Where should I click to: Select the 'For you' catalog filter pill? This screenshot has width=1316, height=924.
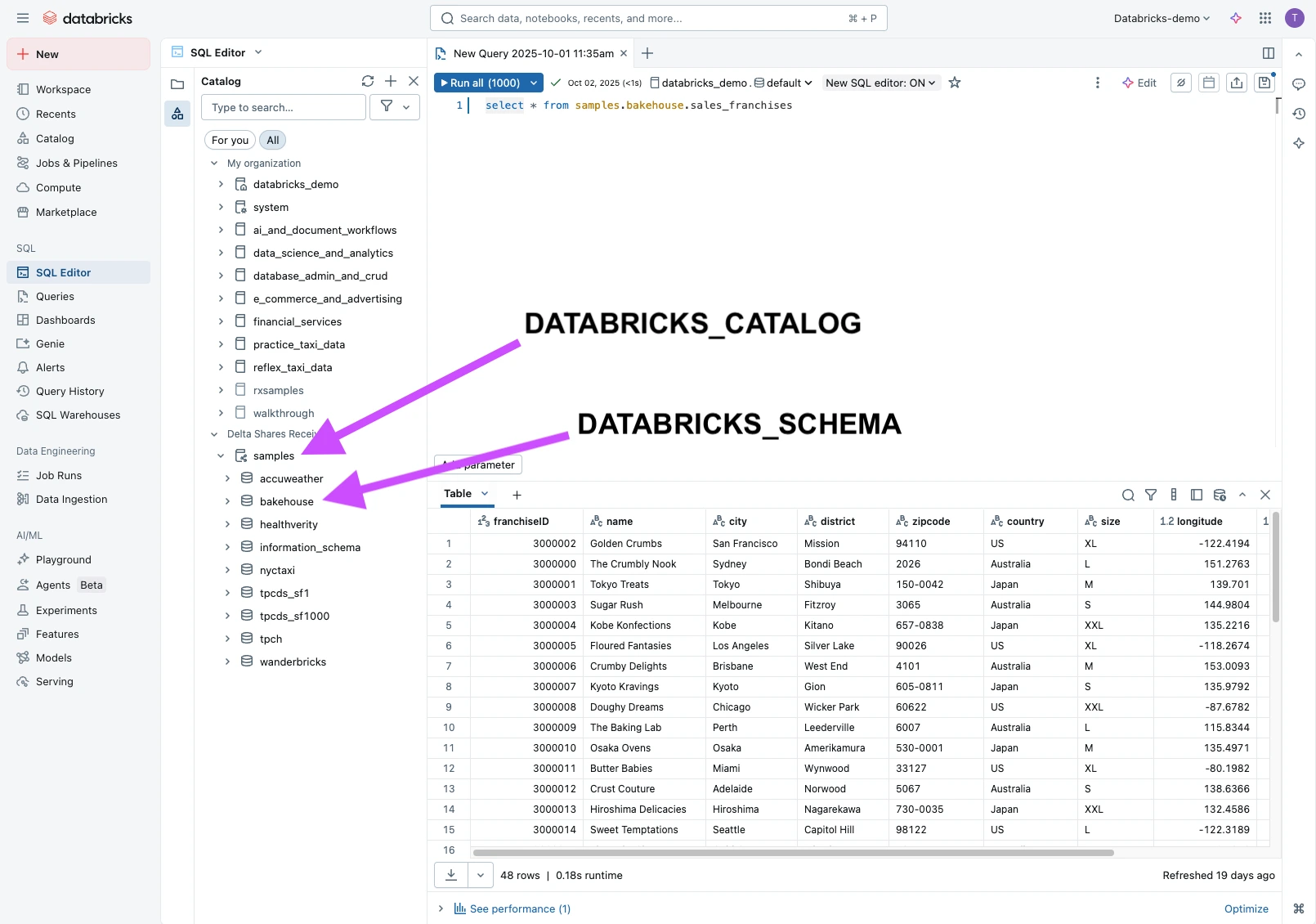click(230, 140)
